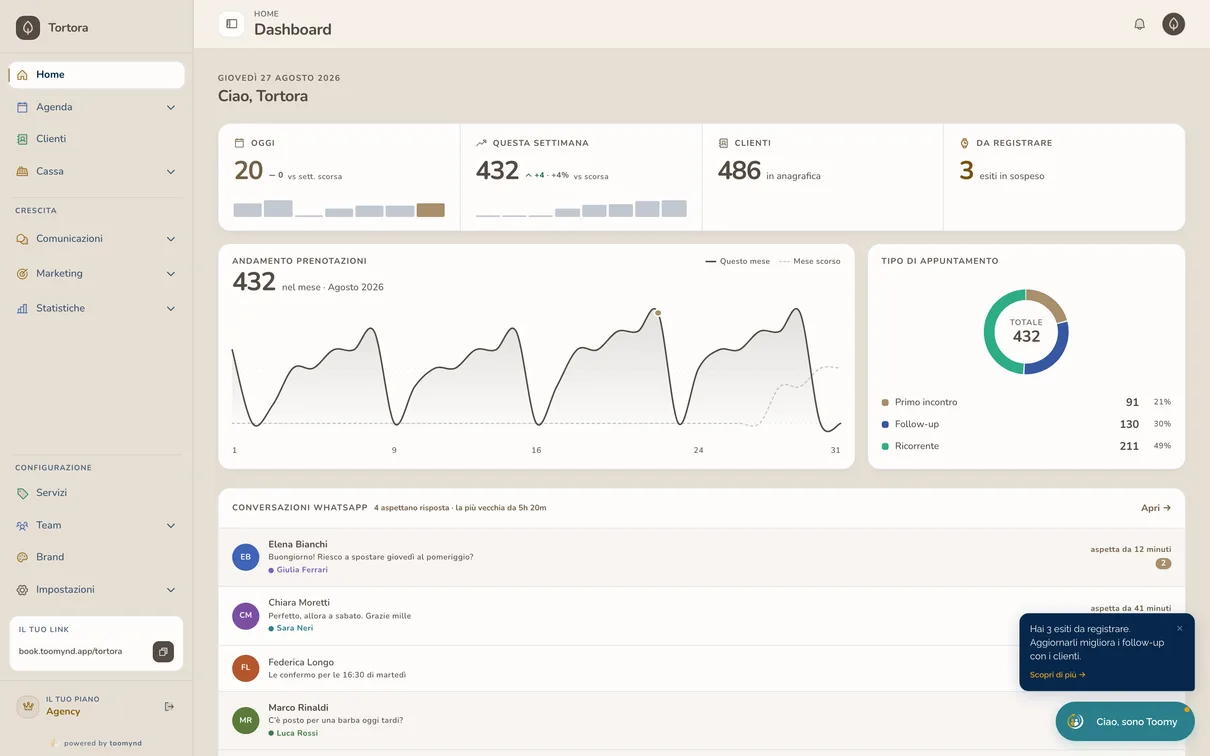Open Marco Rinaldi conversation

point(701,721)
